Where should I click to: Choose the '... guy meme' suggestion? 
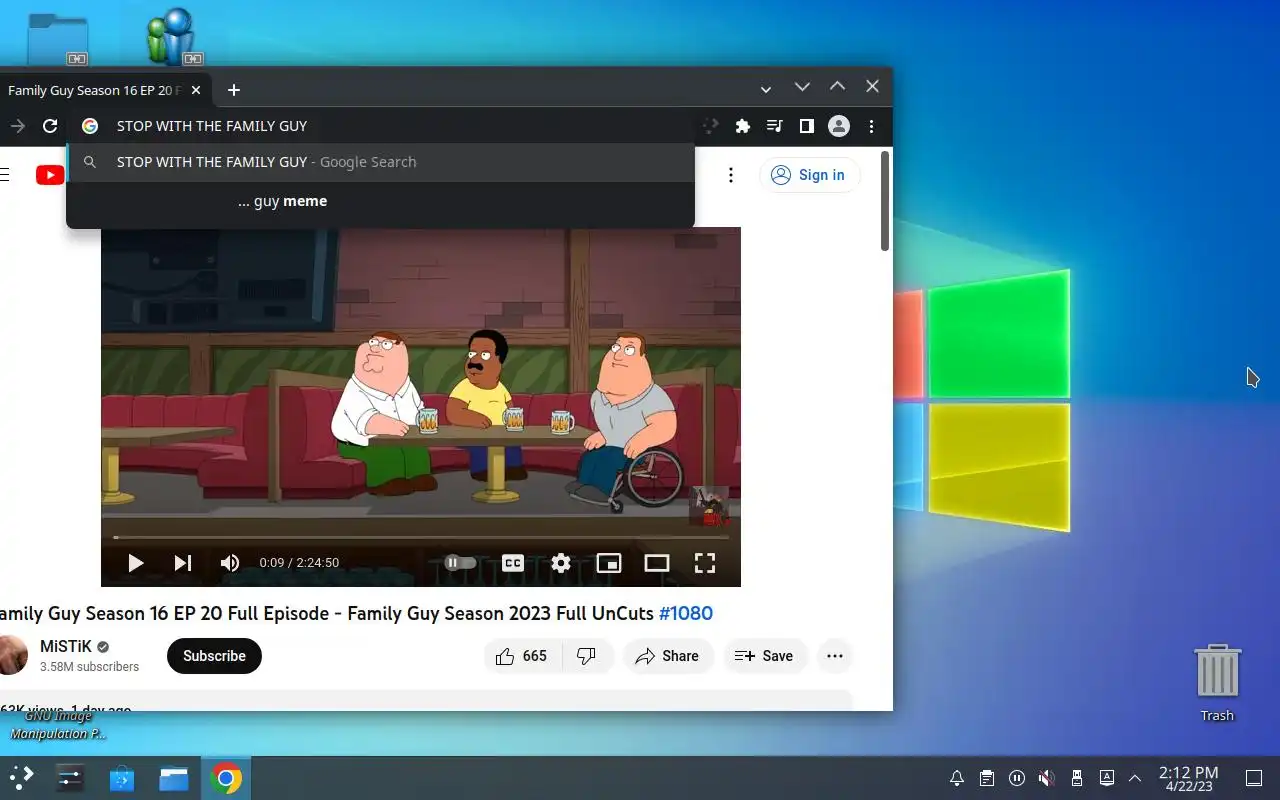[x=380, y=201]
